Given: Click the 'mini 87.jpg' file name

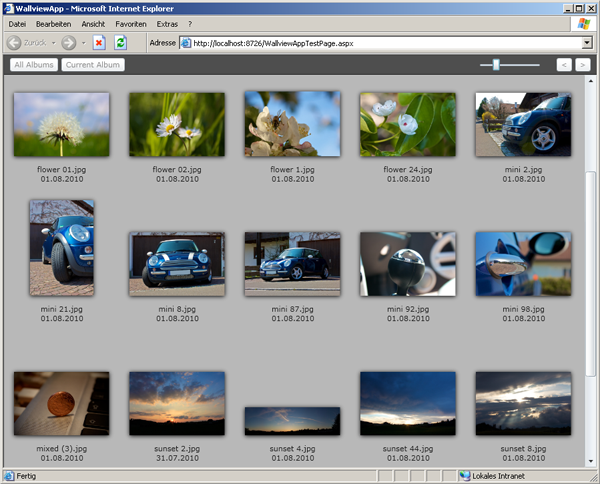Looking at the screenshot, I should [293, 309].
